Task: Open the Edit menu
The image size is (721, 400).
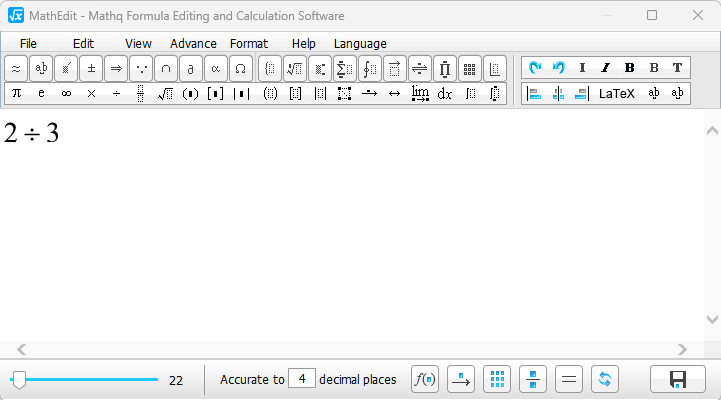Action: tap(83, 44)
